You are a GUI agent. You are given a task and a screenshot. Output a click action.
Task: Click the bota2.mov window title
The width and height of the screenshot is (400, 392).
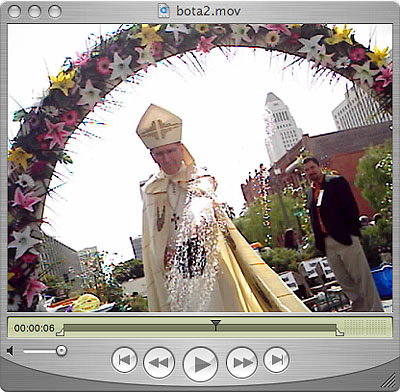point(208,11)
